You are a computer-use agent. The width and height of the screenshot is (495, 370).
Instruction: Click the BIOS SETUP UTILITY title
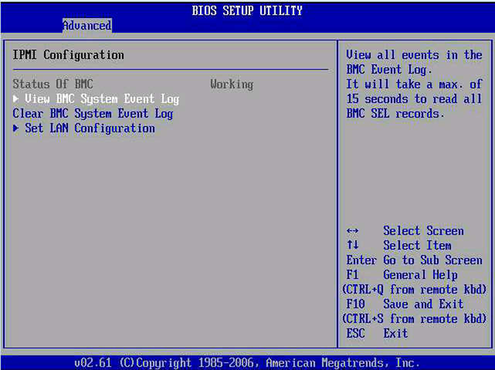(247, 11)
